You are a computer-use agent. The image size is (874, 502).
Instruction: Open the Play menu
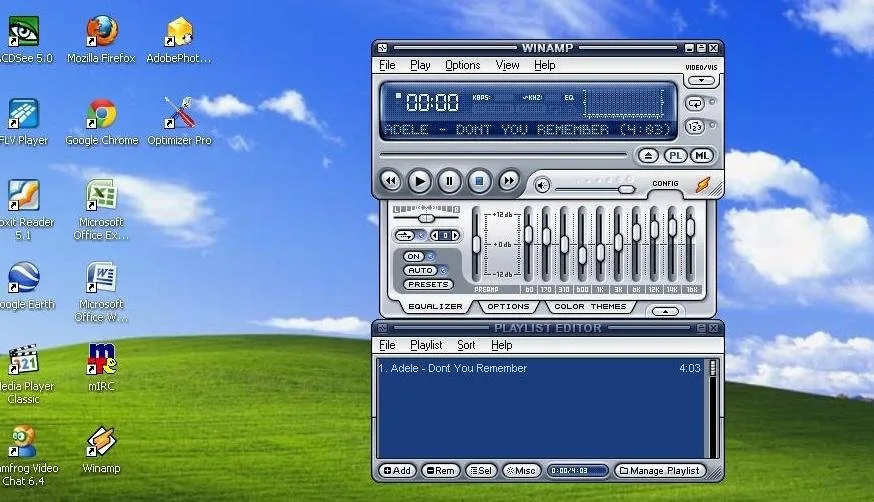point(420,65)
